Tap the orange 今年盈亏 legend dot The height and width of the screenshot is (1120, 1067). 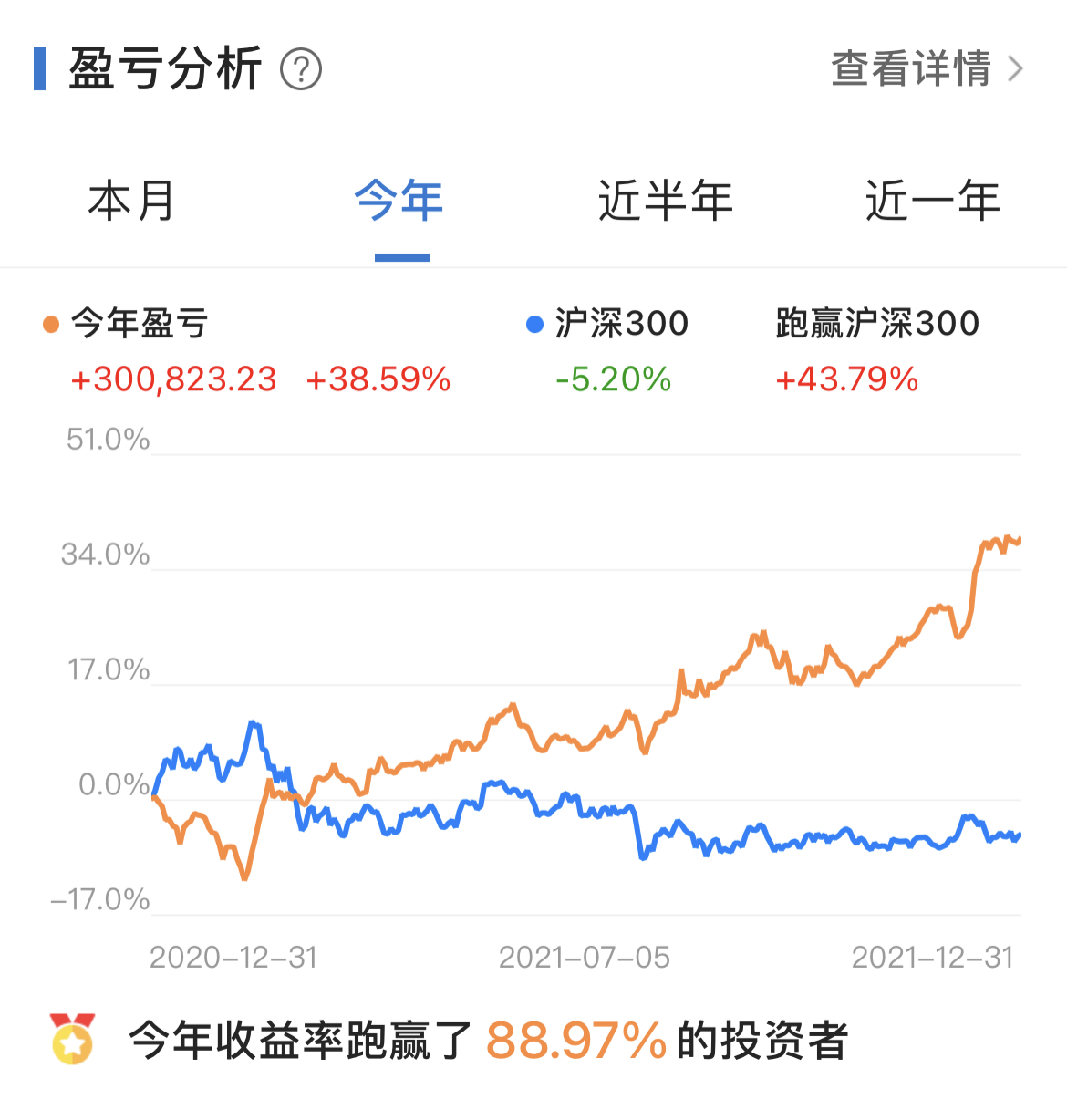tap(51, 324)
